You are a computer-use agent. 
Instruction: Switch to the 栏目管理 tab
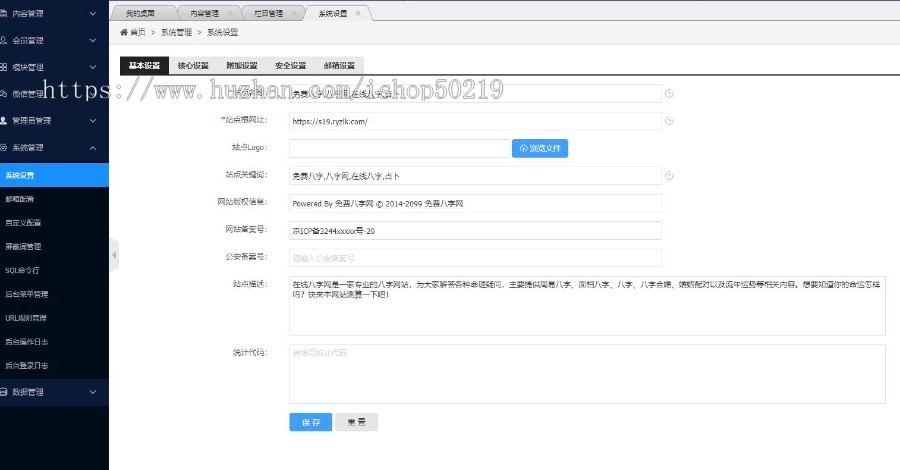click(x=269, y=13)
